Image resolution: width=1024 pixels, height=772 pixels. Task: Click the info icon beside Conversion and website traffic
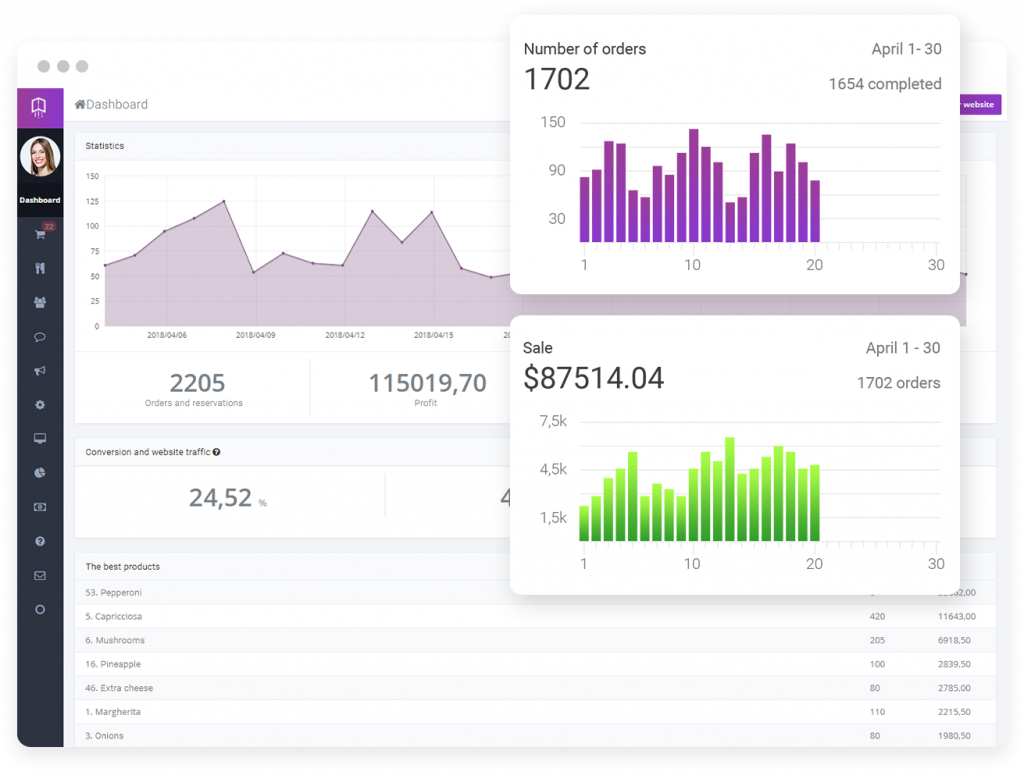216,452
